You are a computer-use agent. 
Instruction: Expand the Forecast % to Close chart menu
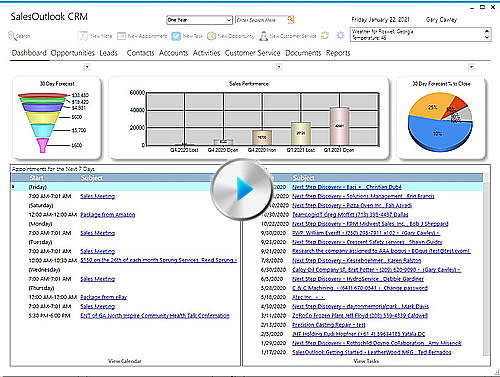(471, 67)
